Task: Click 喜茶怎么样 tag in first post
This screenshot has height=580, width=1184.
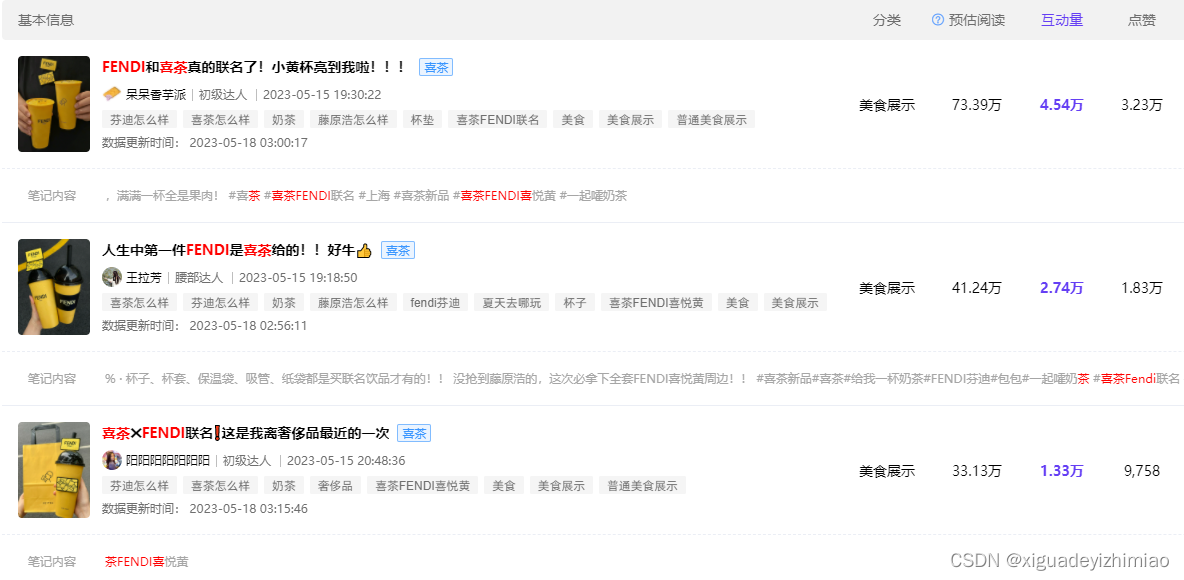Action: click(220, 119)
